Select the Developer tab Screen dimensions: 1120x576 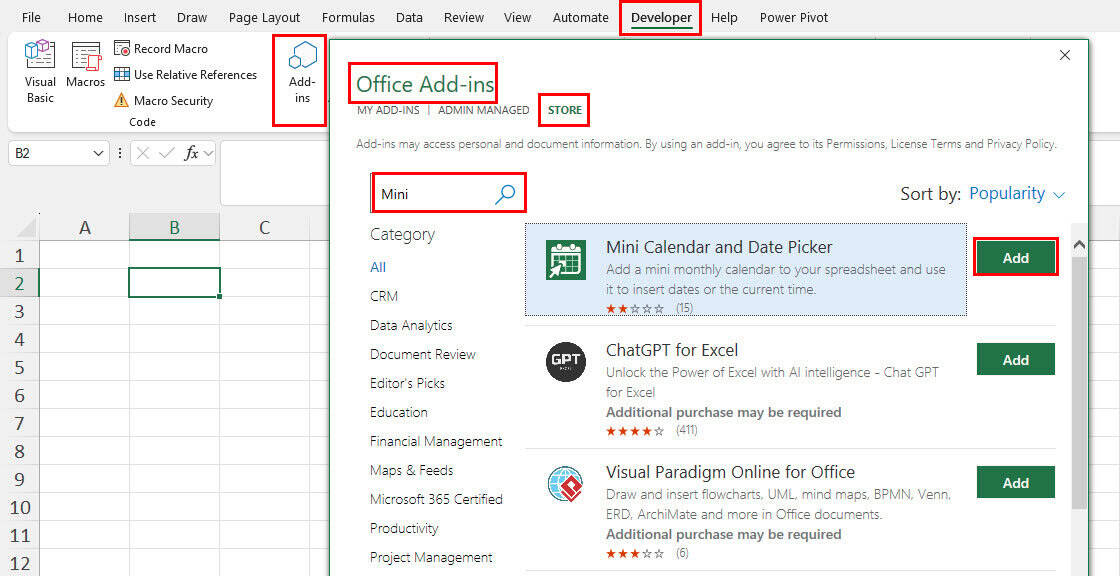click(661, 18)
